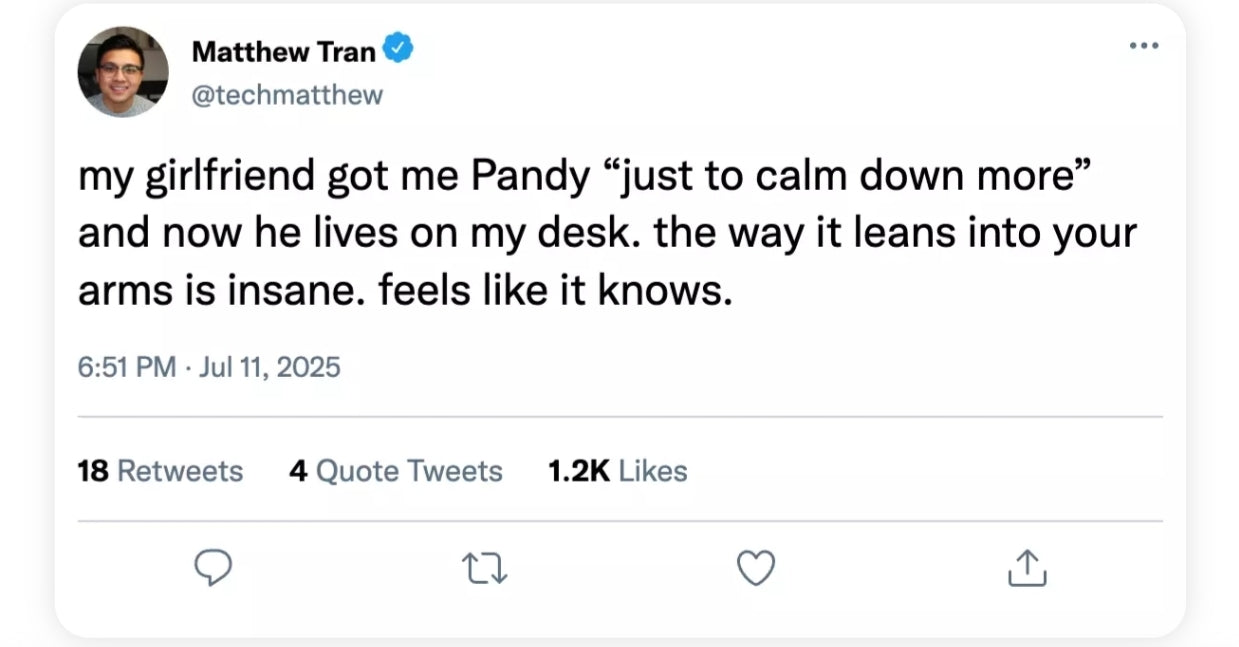Viewport: 1239px width, 647px height.
Task: Click the retweet icon below the tweet
Action: [x=484, y=567]
